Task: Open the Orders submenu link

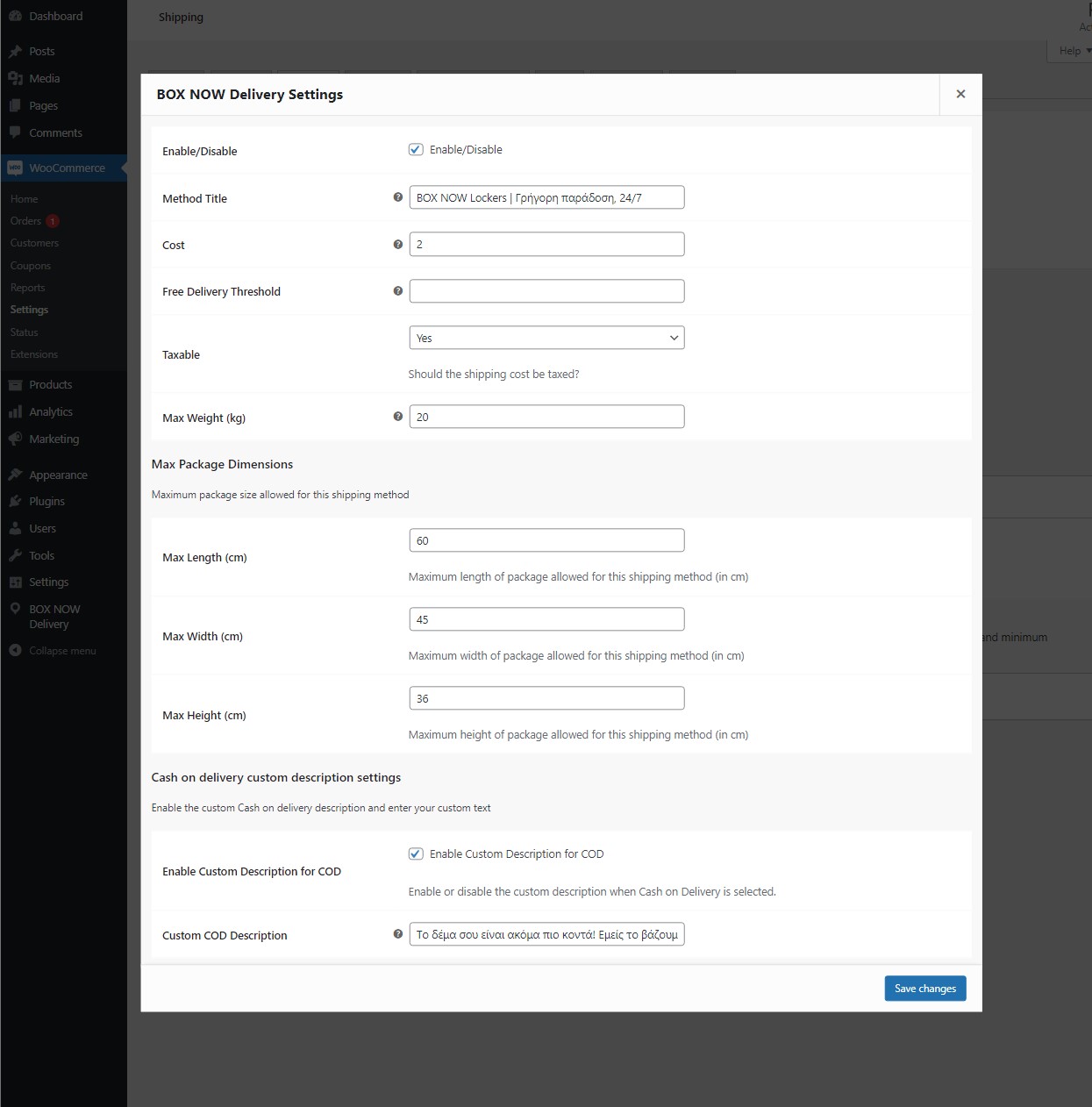Action: (25, 221)
